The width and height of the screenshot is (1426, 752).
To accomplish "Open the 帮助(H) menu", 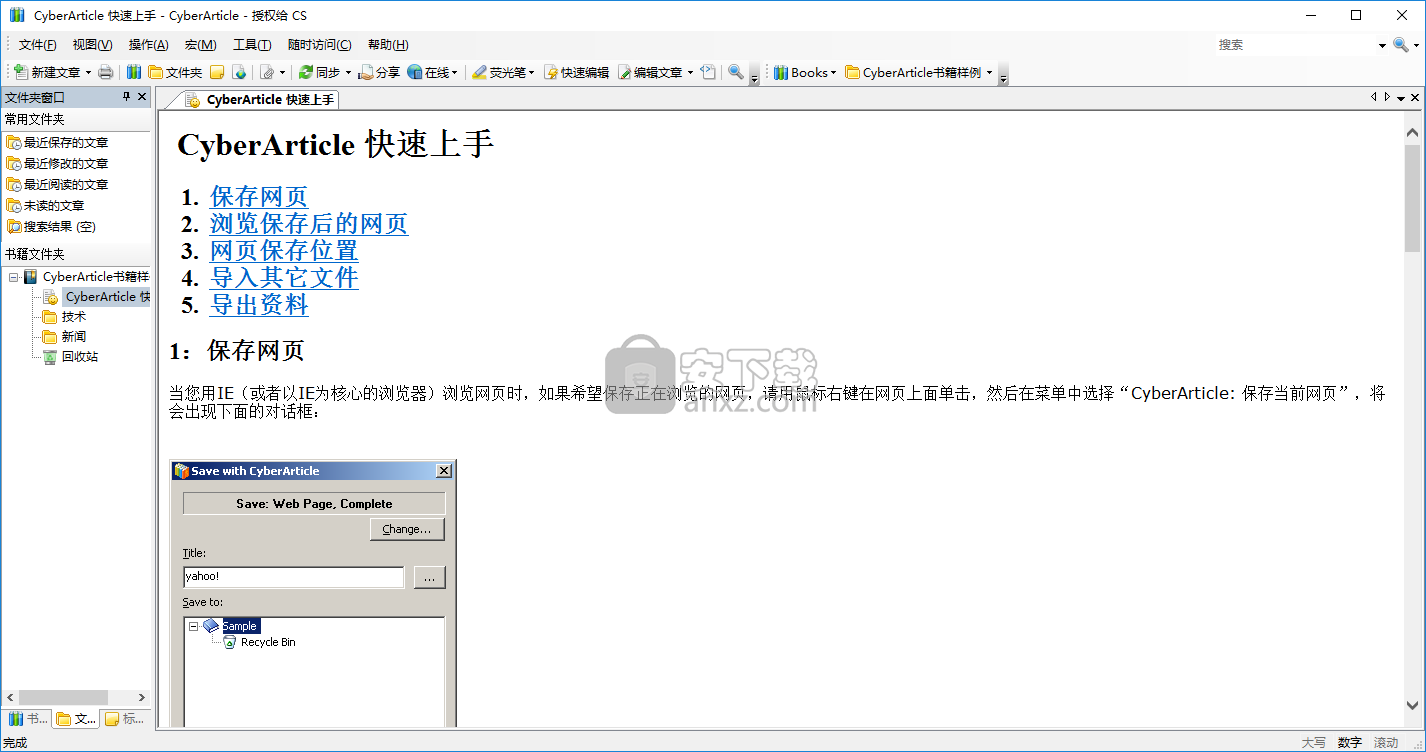I will pos(388,44).
